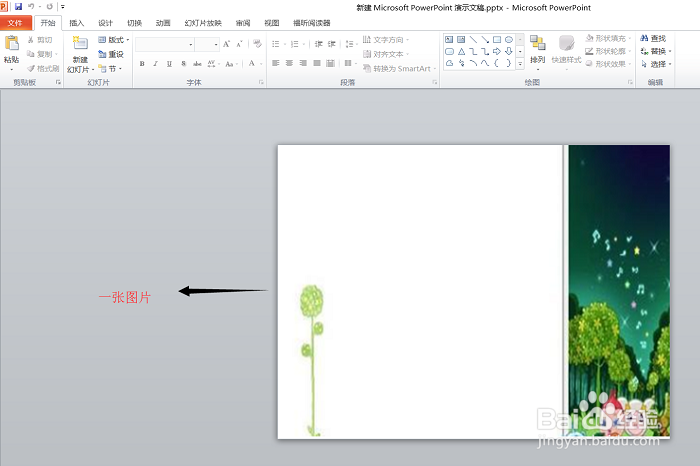700x466 pixels.
Task: Click the font name combo box
Action: [164, 44]
